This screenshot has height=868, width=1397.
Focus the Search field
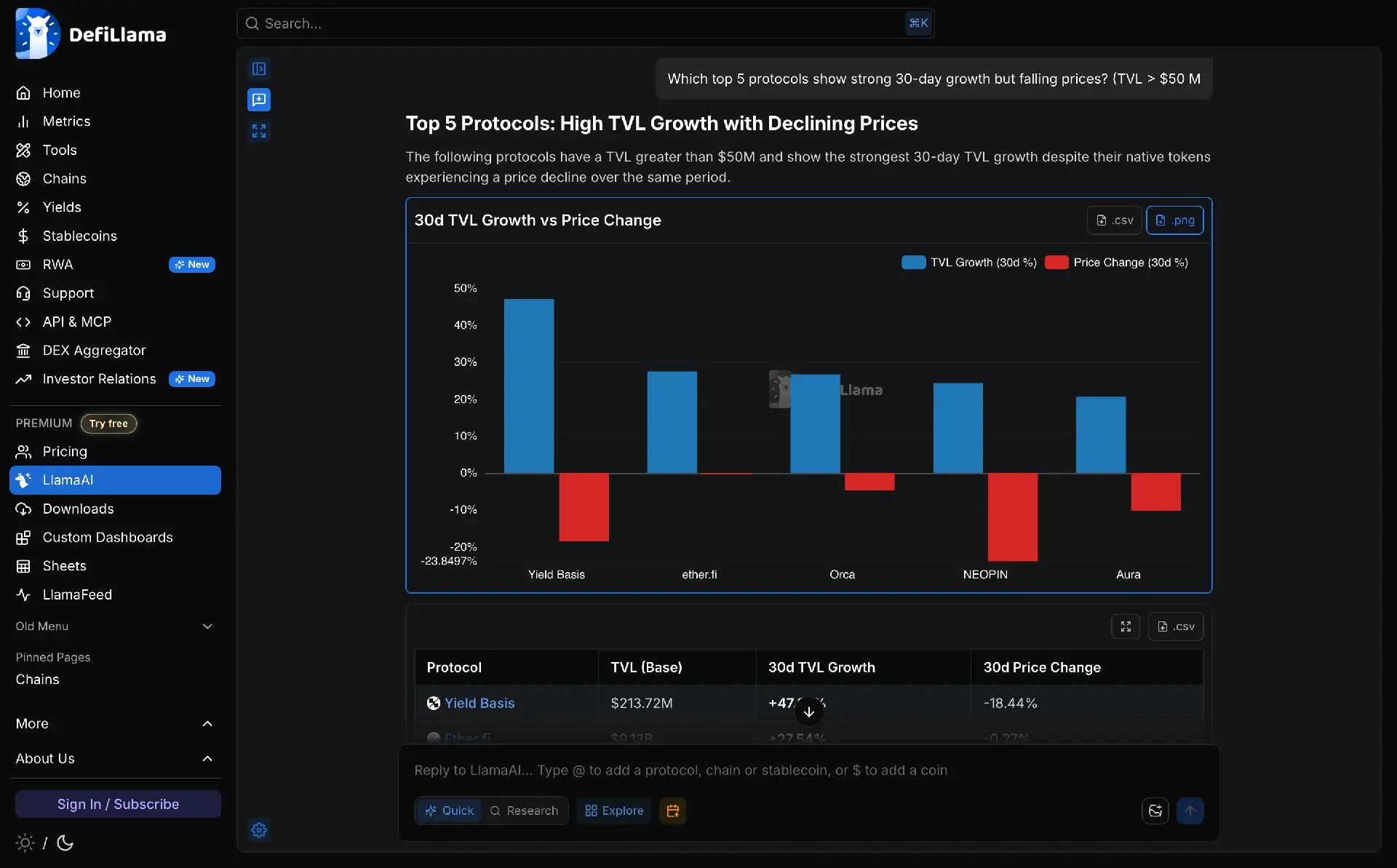[x=585, y=23]
